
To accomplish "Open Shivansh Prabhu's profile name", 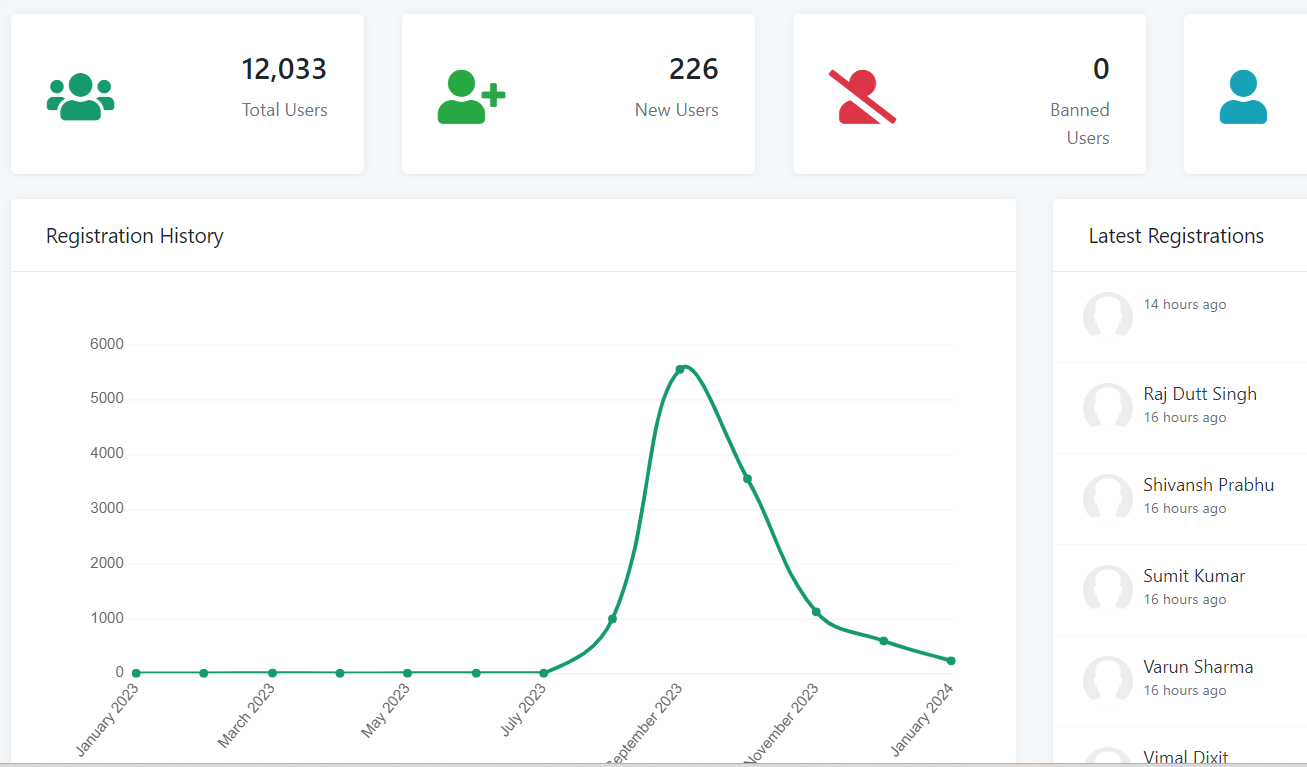I will (x=1209, y=485).
